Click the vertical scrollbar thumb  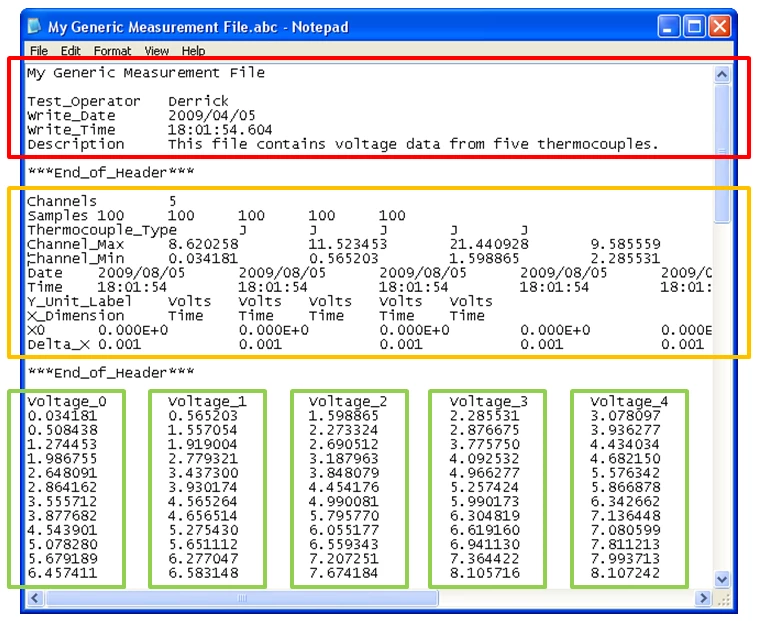click(x=723, y=150)
